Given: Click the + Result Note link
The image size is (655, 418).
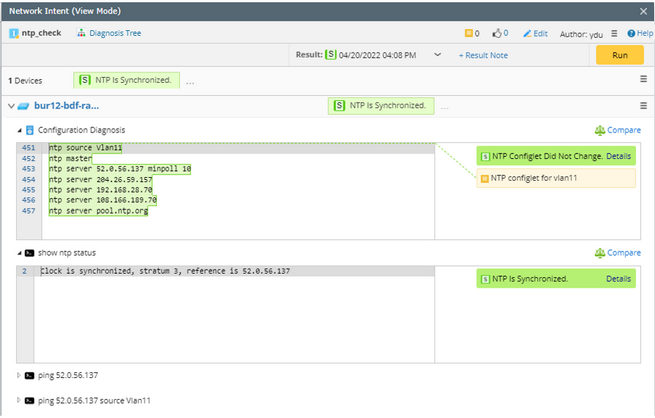Looking at the screenshot, I should tap(483, 55).
